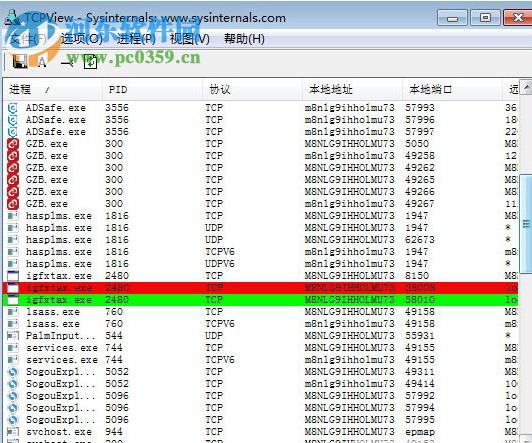This screenshot has width=532, height=443.
Task: Click hasplms.exe icon on port 62673 row
Action: click(x=13, y=240)
